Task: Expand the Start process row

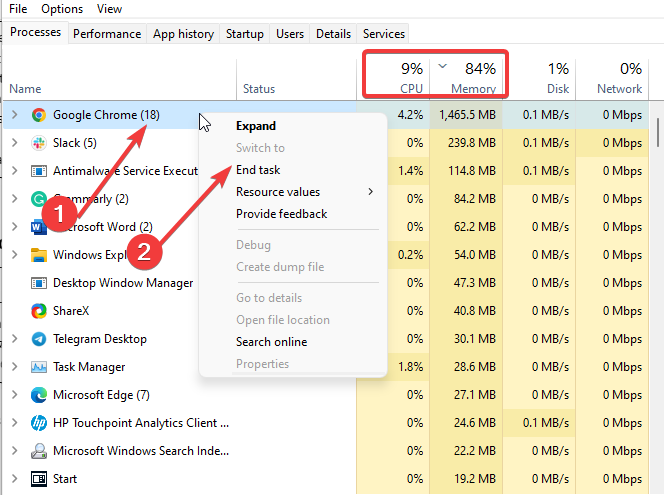Action: tap(14, 478)
